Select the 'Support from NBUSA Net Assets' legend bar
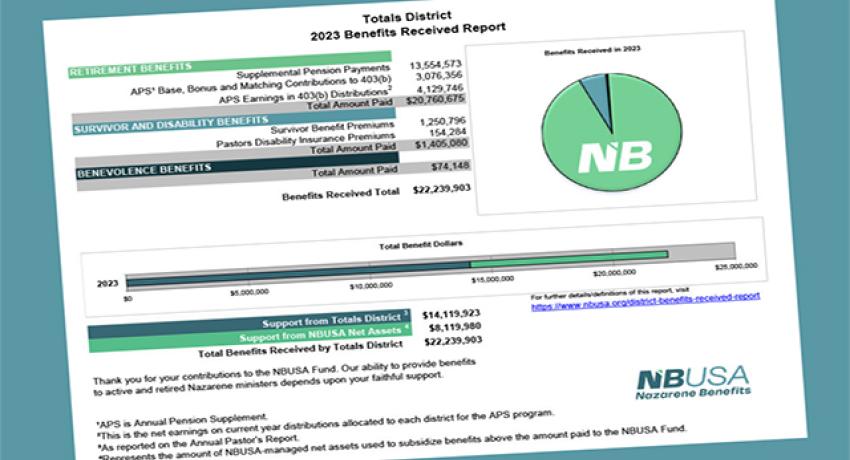The image size is (850, 460). coord(250,338)
